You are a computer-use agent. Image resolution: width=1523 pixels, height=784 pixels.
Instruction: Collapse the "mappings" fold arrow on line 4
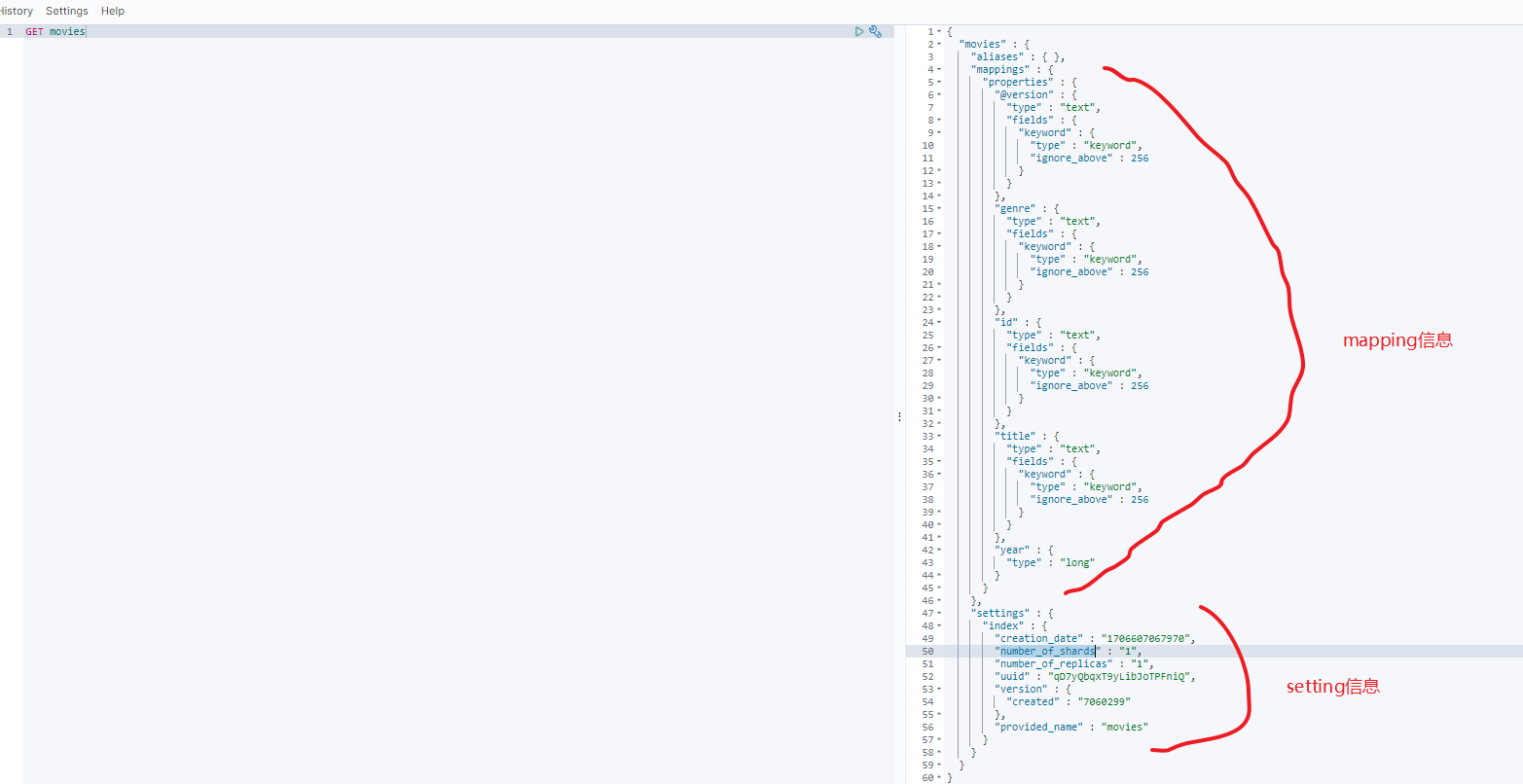[x=939, y=69]
